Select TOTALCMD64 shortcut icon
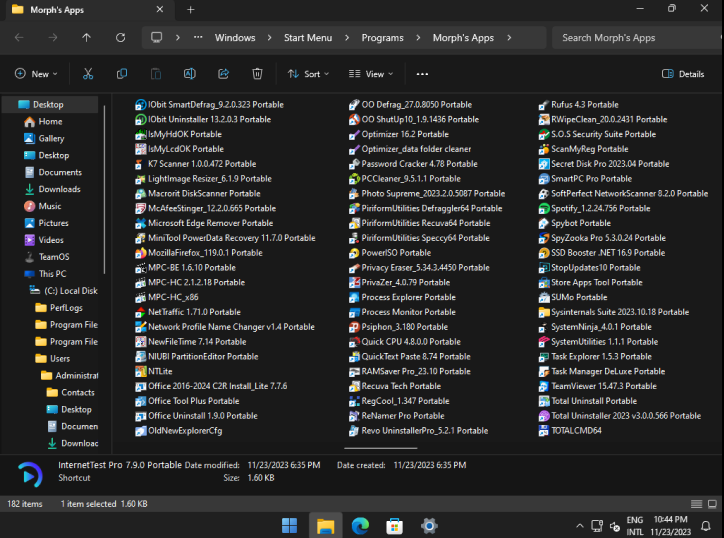Viewport: 724px width, 538px height. click(544, 431)
